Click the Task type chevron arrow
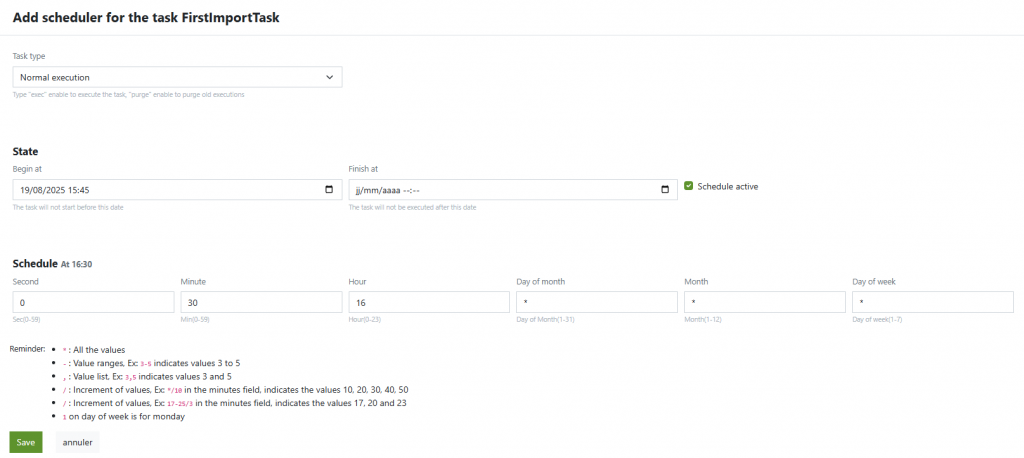Image resolution: width=1024 pixels, height=458 pixels. [331, 77]
